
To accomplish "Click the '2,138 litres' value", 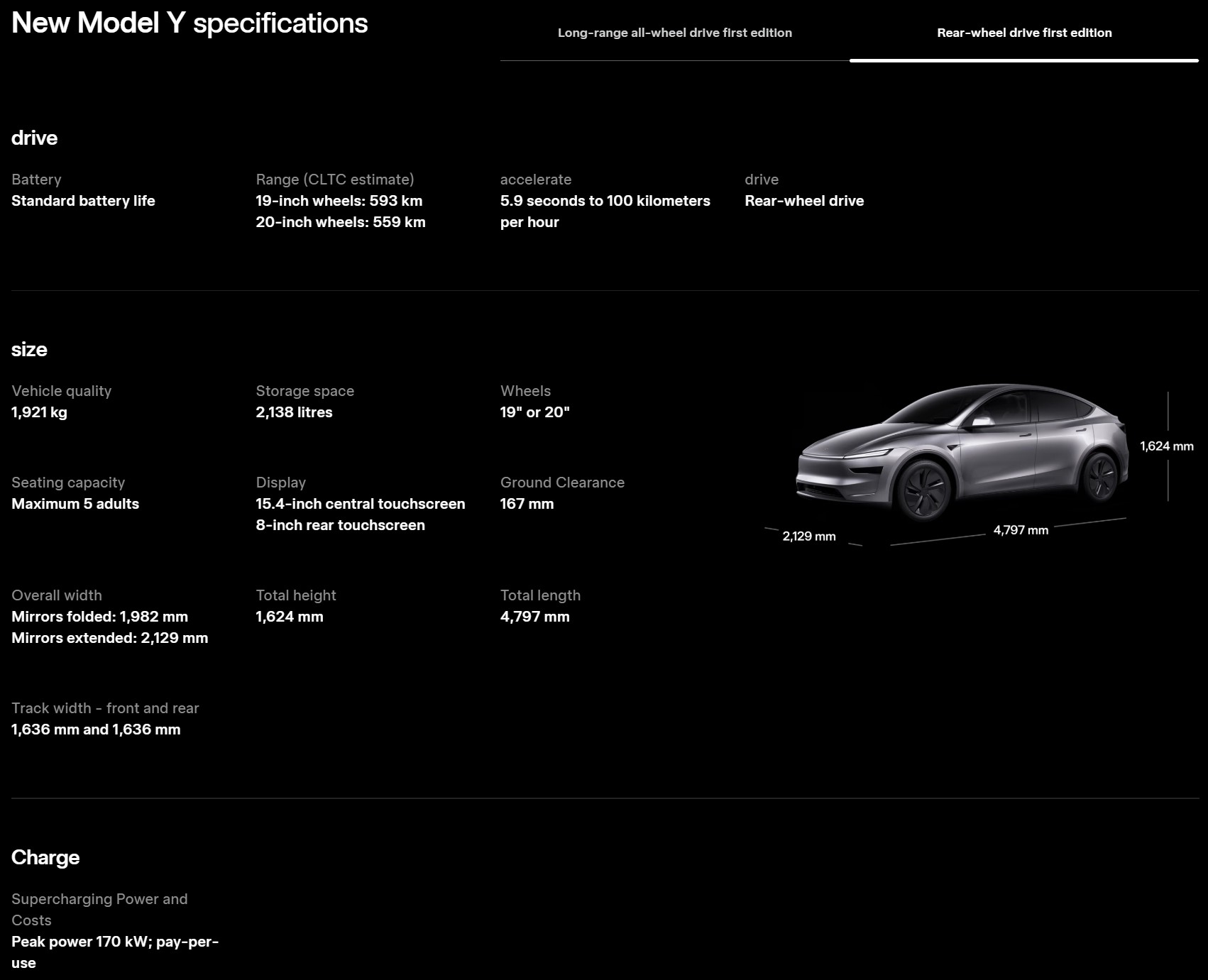I will click(294, 412).
